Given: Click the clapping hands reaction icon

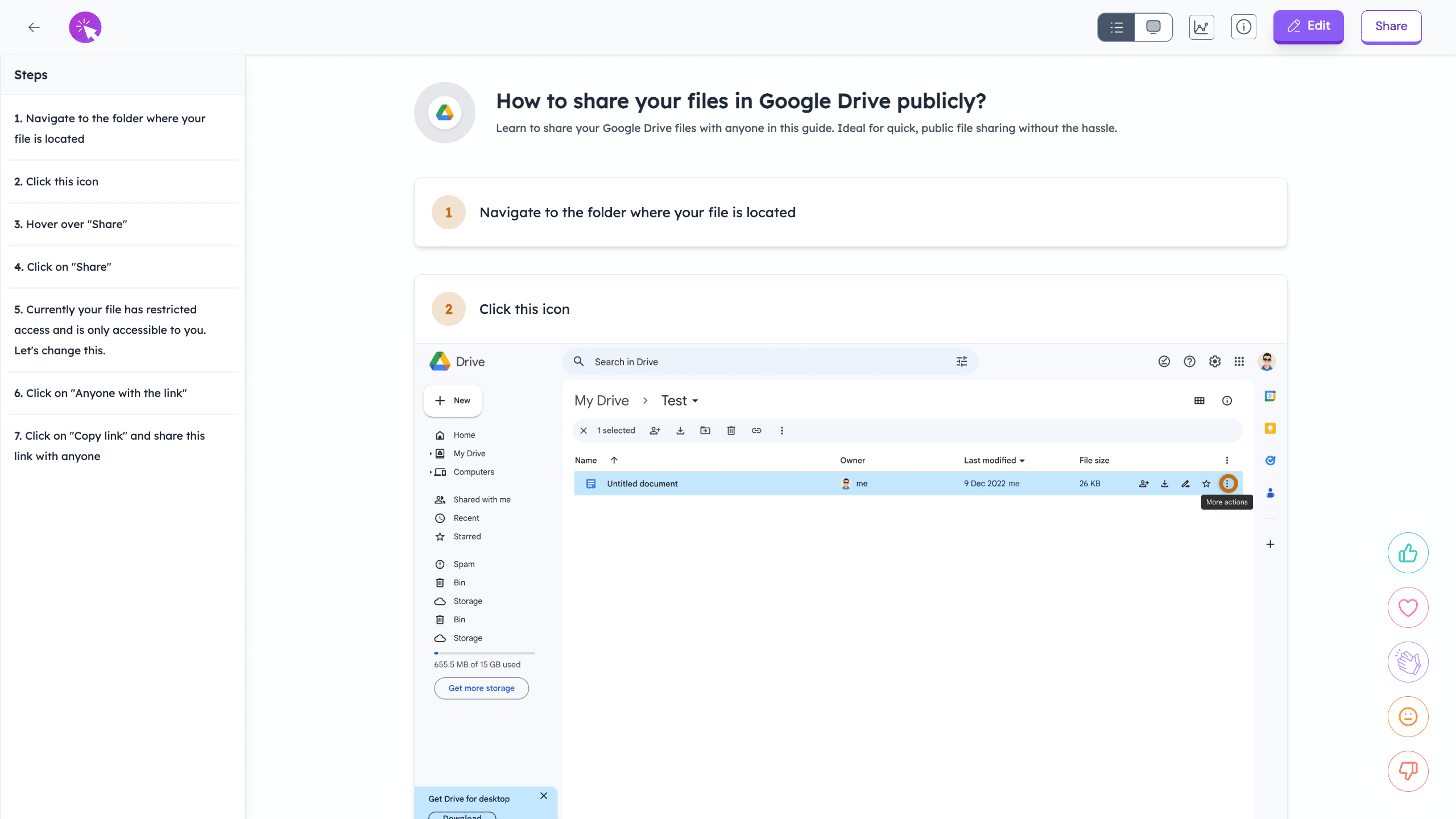Looking at the screenshot, I should (1408, 662).
